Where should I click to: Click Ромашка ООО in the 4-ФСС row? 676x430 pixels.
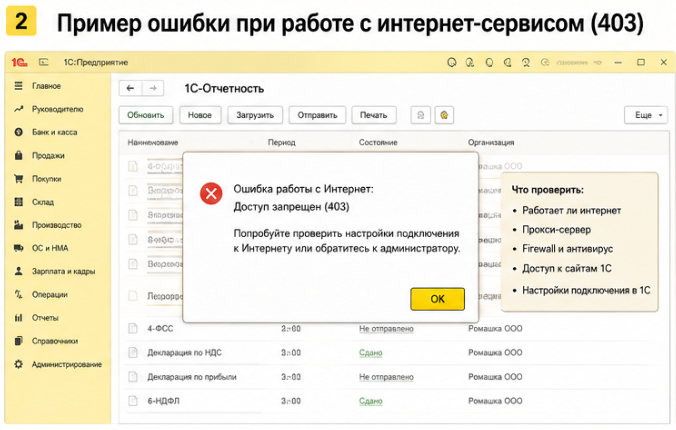(495, 329)
